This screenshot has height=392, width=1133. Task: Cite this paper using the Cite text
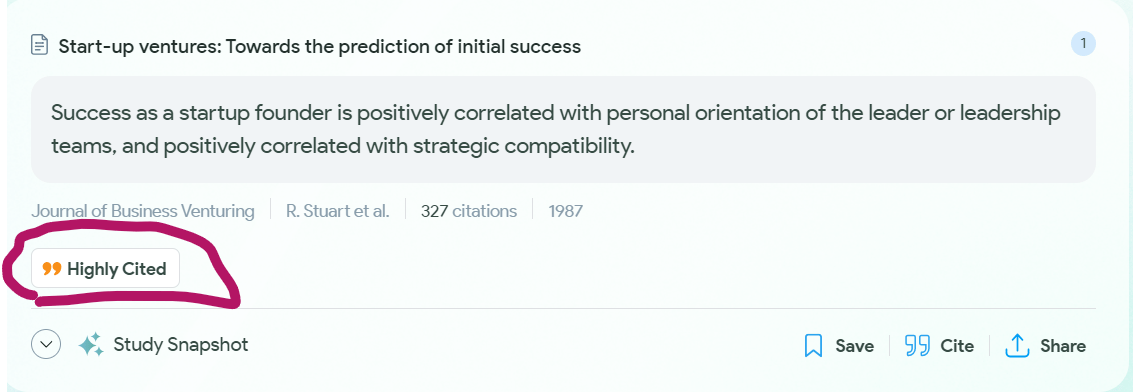(x=957, y=346)
